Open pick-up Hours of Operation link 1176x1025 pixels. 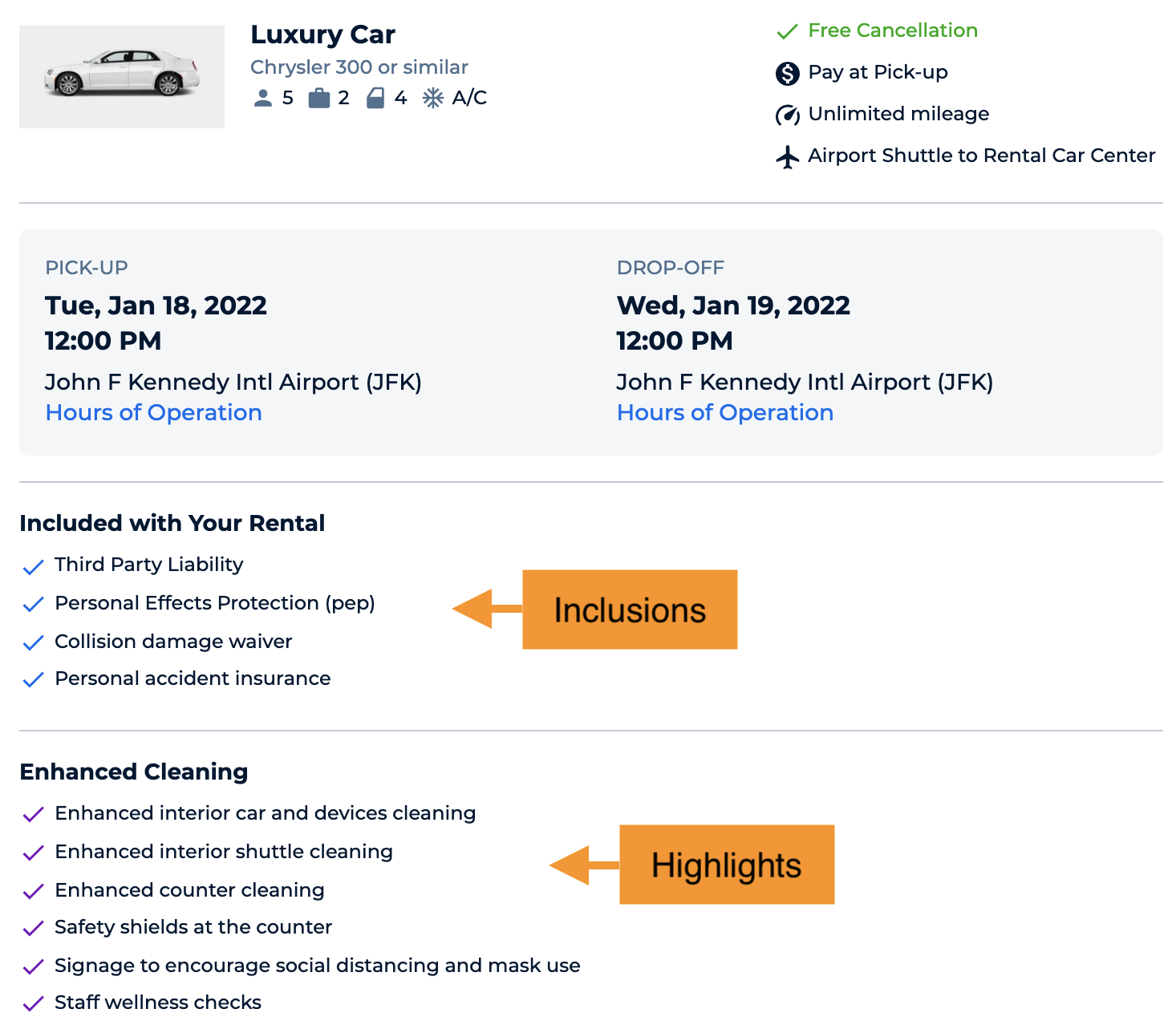pyautogui.click(x=153, y=412)
